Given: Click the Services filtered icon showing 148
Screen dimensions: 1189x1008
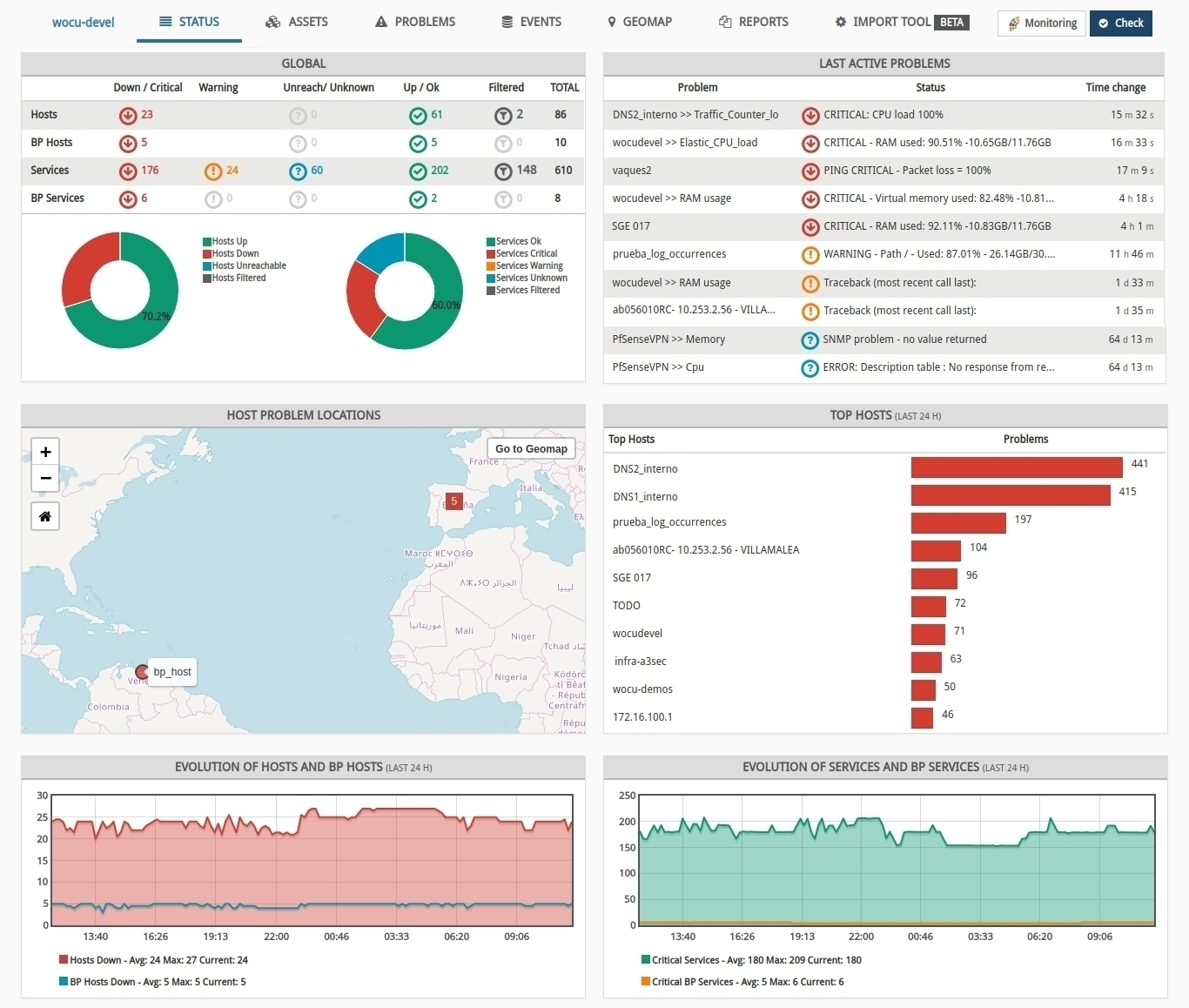Looking at the screenshot, I should point(503,171).
